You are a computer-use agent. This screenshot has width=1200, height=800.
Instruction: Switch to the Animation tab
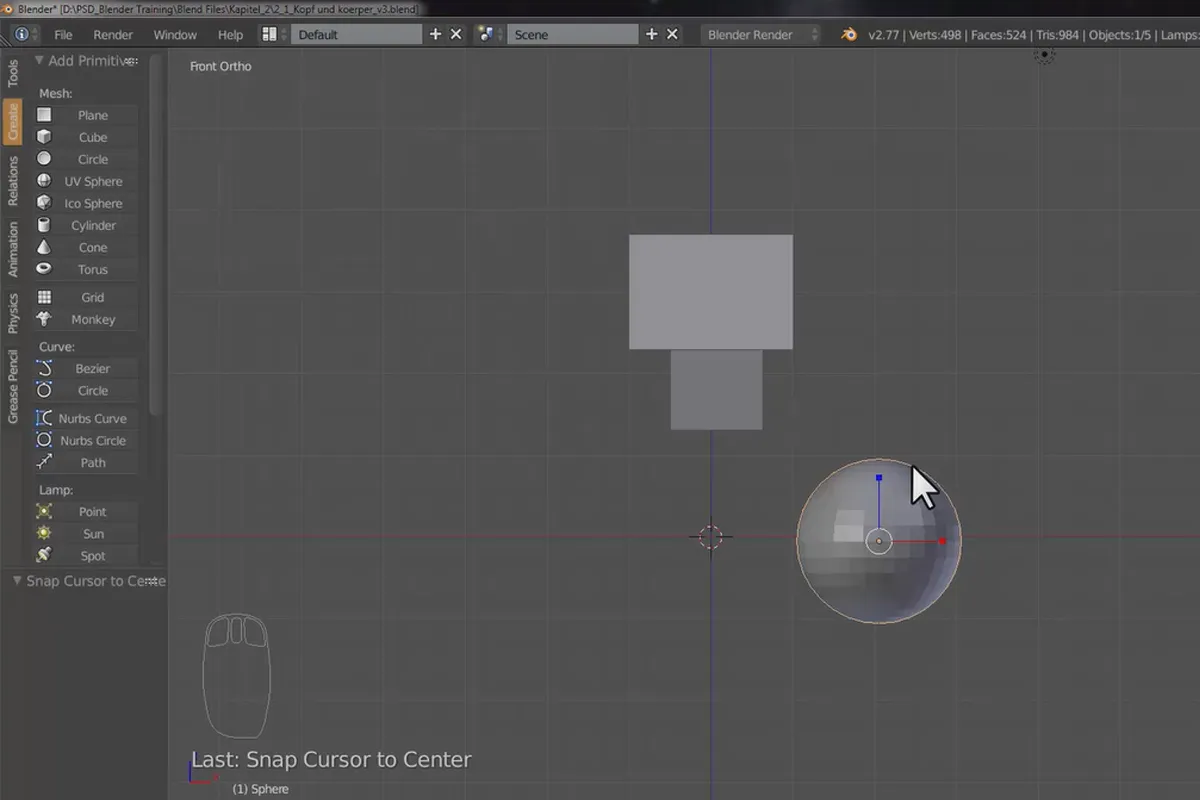pyautogui.click(x=13, y=250)
